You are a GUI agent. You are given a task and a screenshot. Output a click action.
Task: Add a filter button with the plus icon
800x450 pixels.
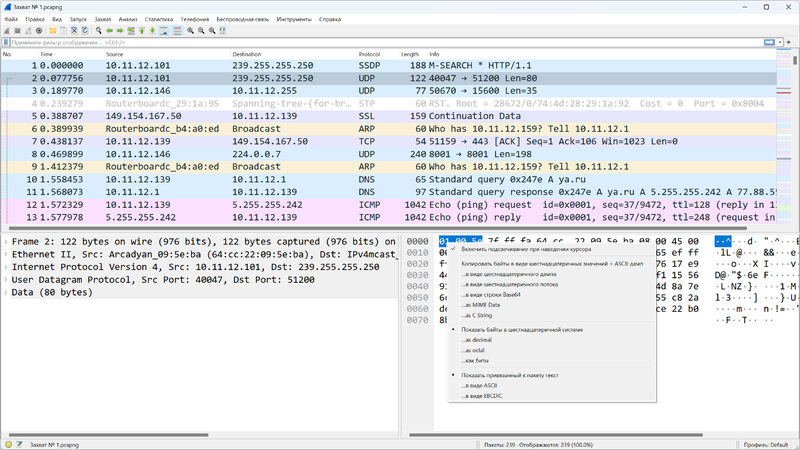(789, 42)
